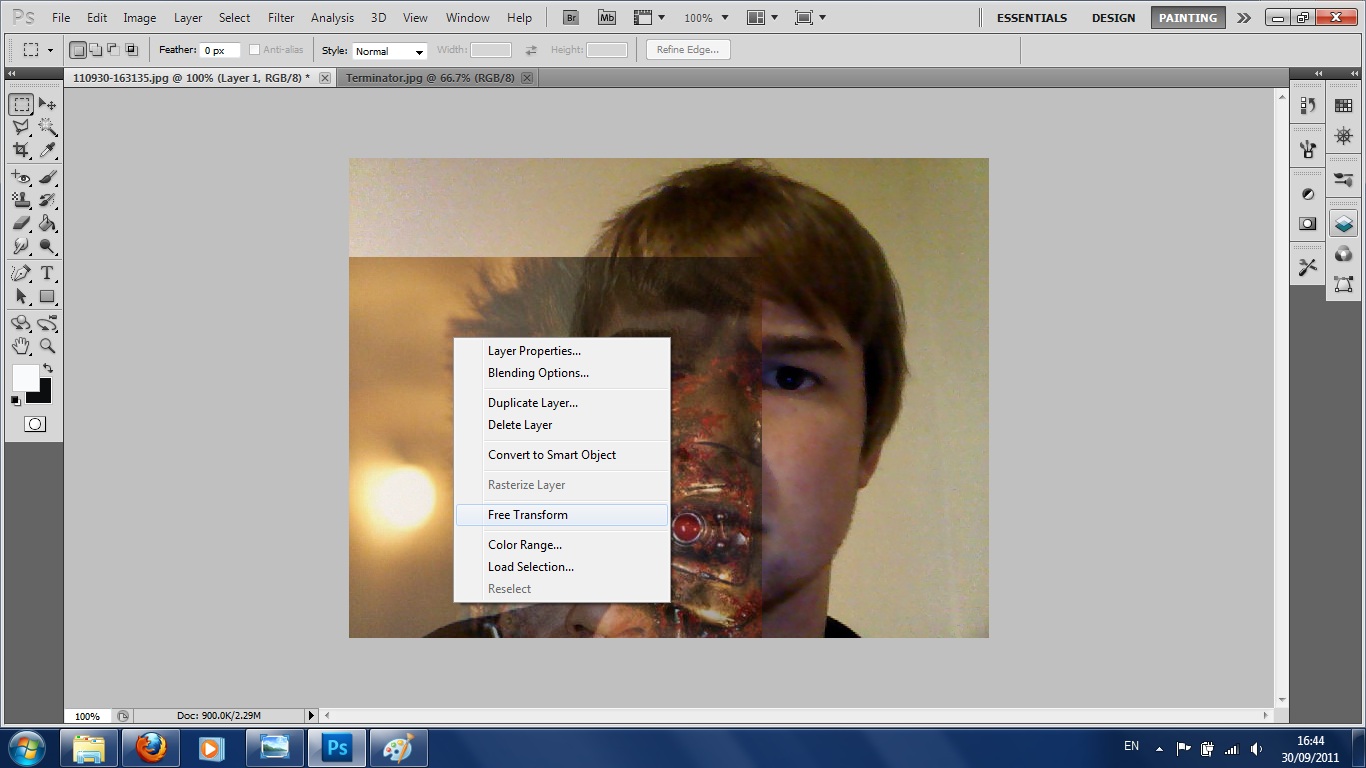Enable Subtract from selection mode
Viewport: 1366px width, 768px height.
coord(113,50)
